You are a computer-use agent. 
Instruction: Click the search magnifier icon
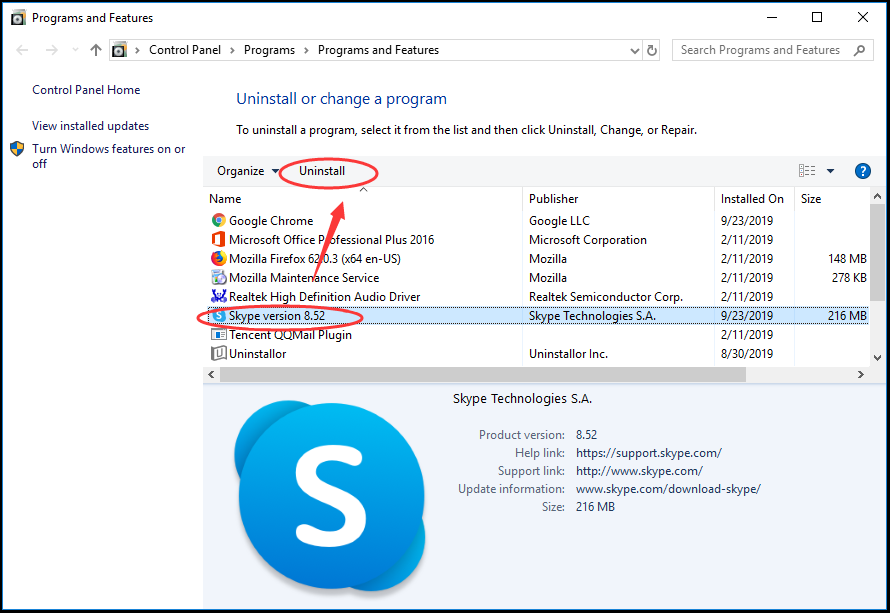[x=859, y=50]
